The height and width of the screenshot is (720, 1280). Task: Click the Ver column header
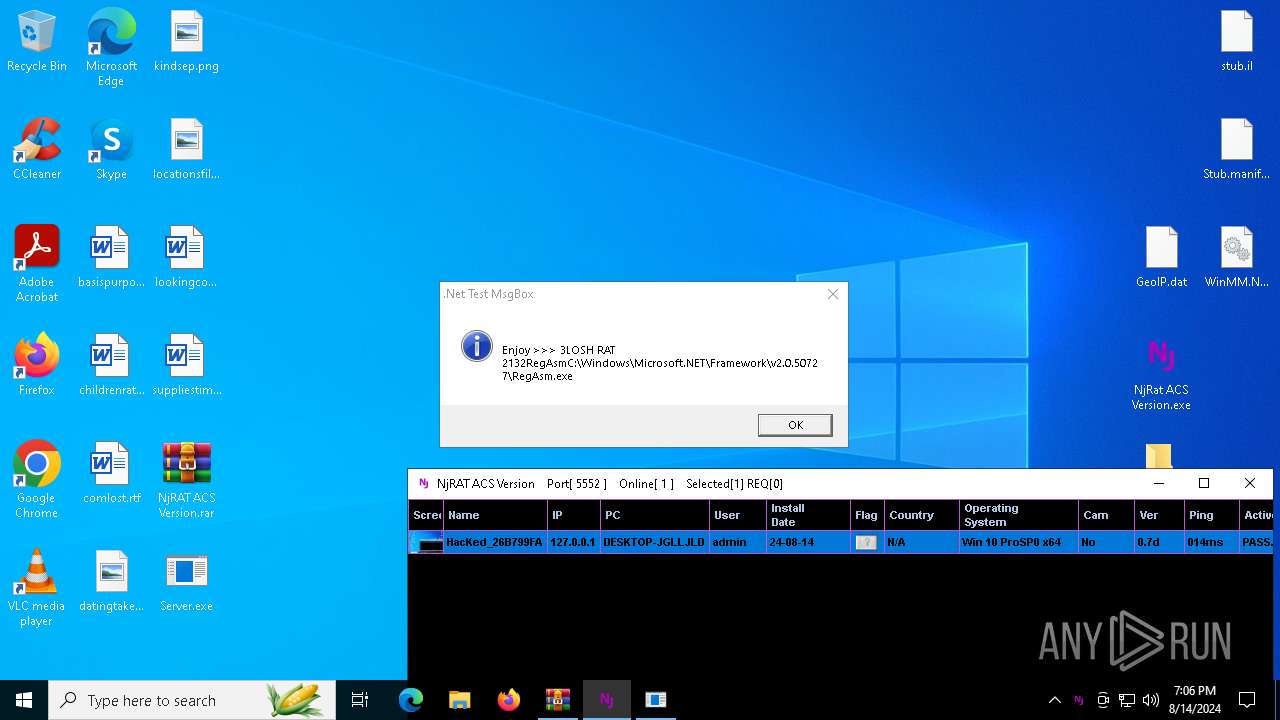click(1159, 515)
